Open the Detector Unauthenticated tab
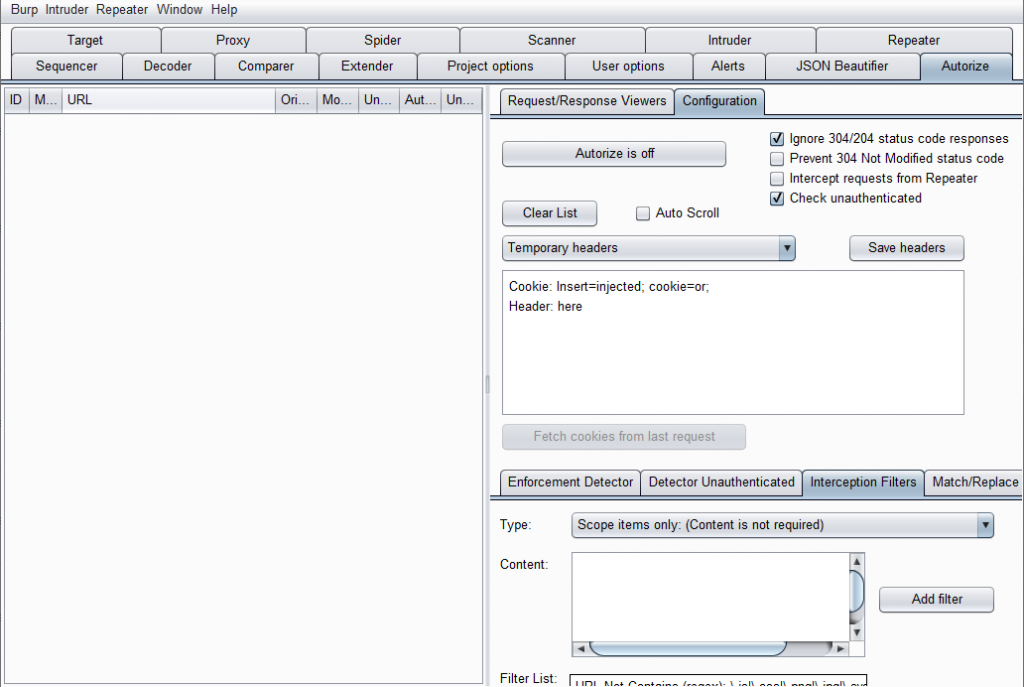The height and width of the screenshot is (687, 1024). tap(722, 483)
